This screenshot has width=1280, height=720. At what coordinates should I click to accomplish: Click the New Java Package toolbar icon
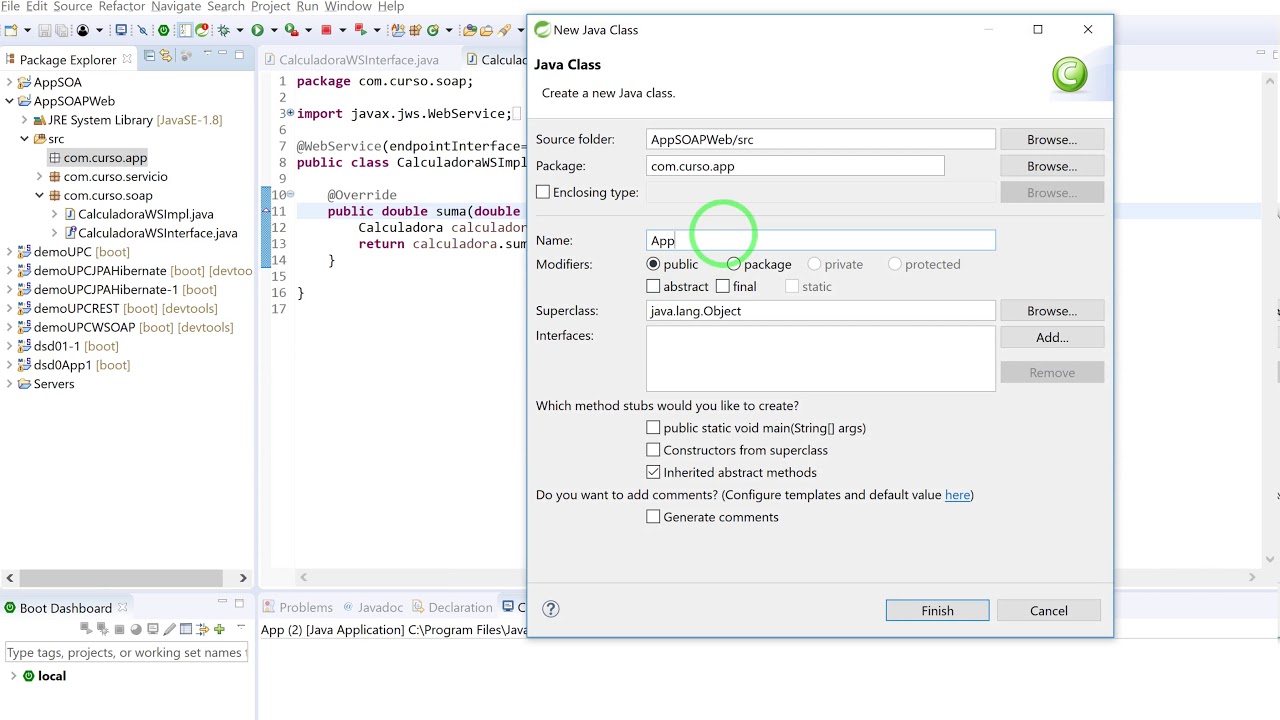[x=415, y=30]
